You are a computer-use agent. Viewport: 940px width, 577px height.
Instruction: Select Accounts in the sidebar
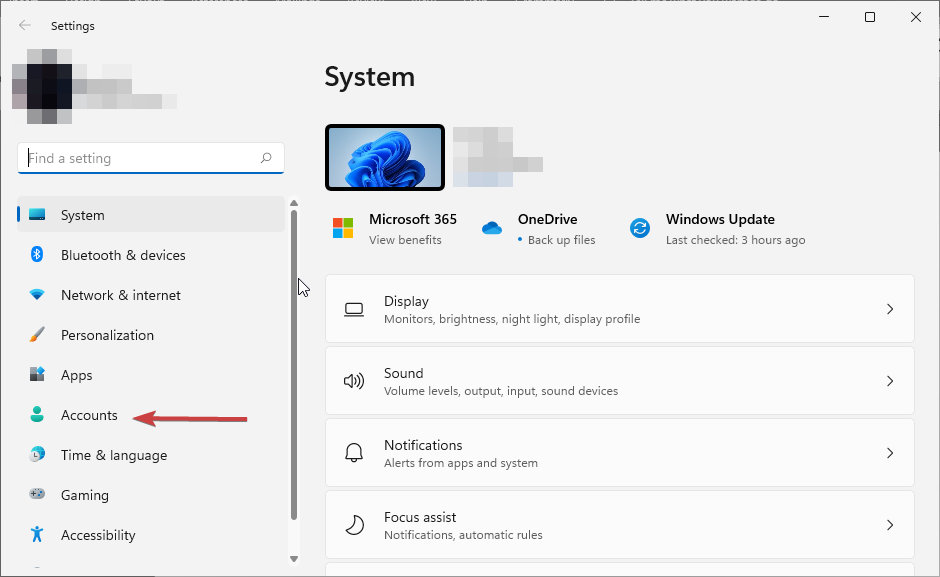pyautogui.click(x=89, y=415)
